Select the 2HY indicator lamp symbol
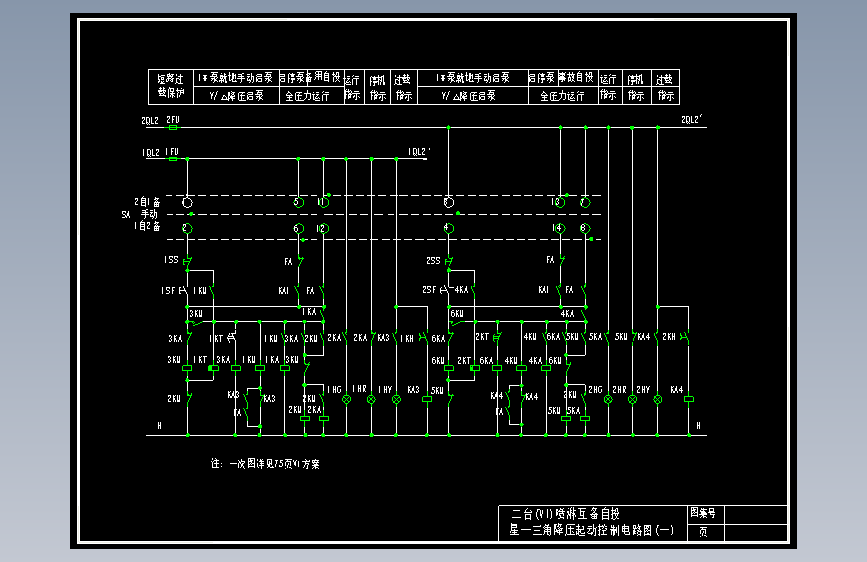 657,399
